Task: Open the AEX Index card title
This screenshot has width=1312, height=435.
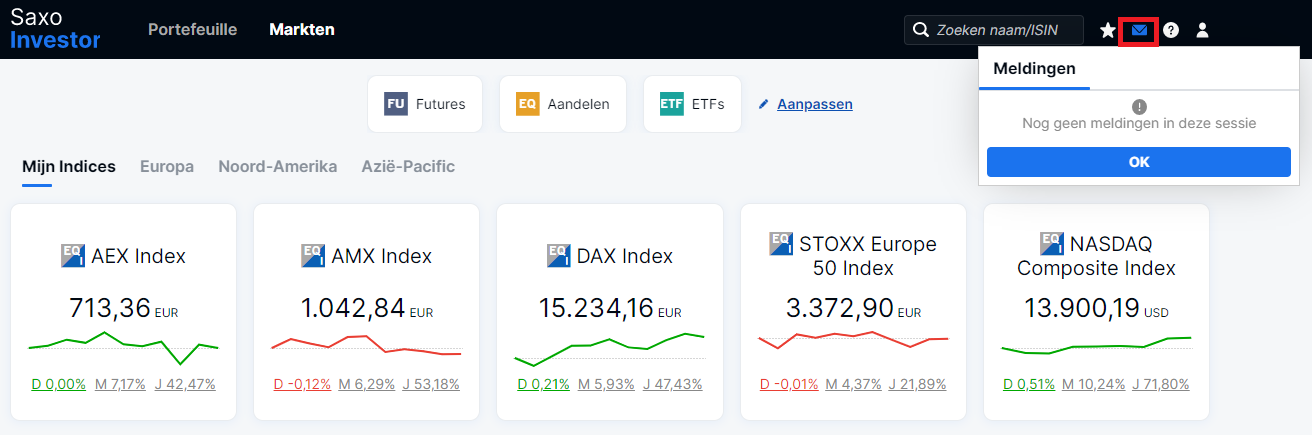Action: [138, 256]
